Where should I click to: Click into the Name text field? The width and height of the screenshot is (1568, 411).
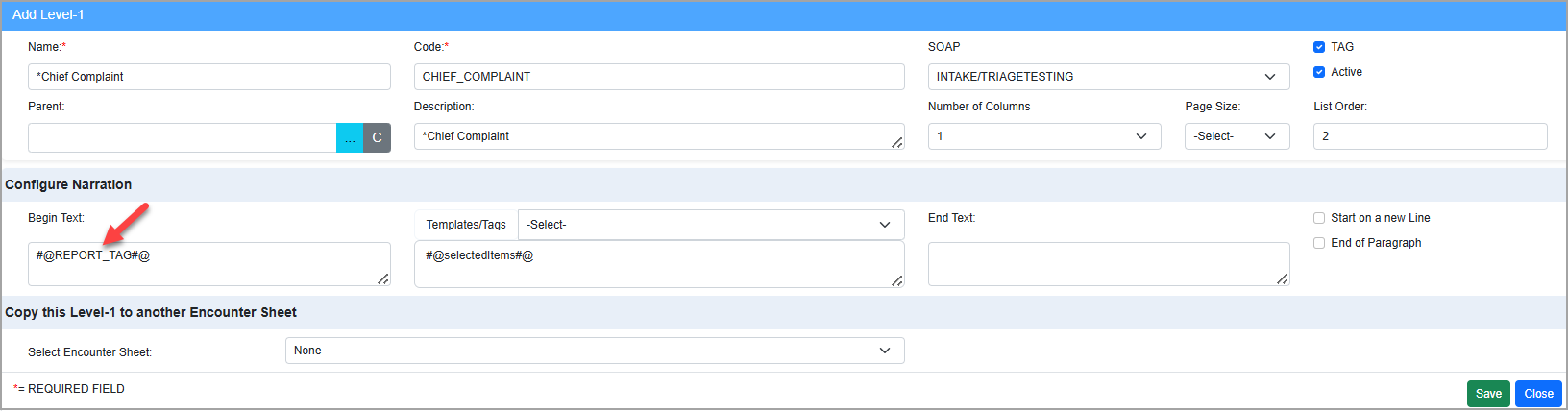click(208, 77)
